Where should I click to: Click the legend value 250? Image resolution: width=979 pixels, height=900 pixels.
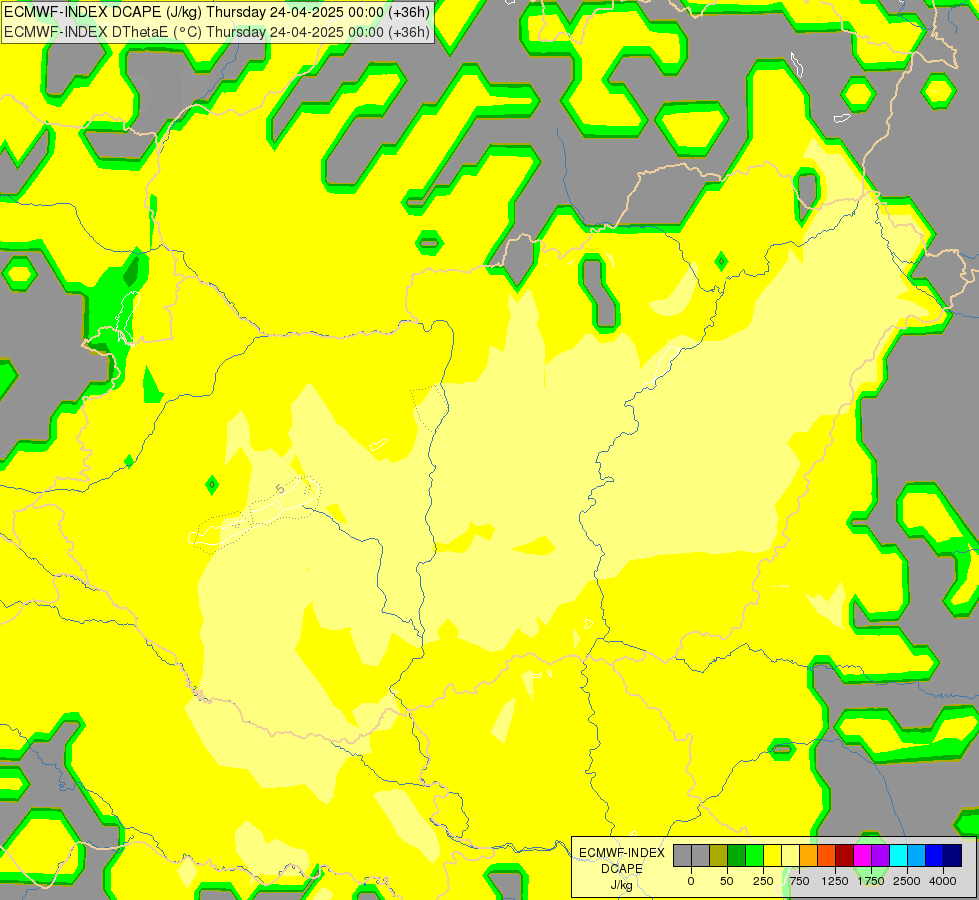(763, 881)
